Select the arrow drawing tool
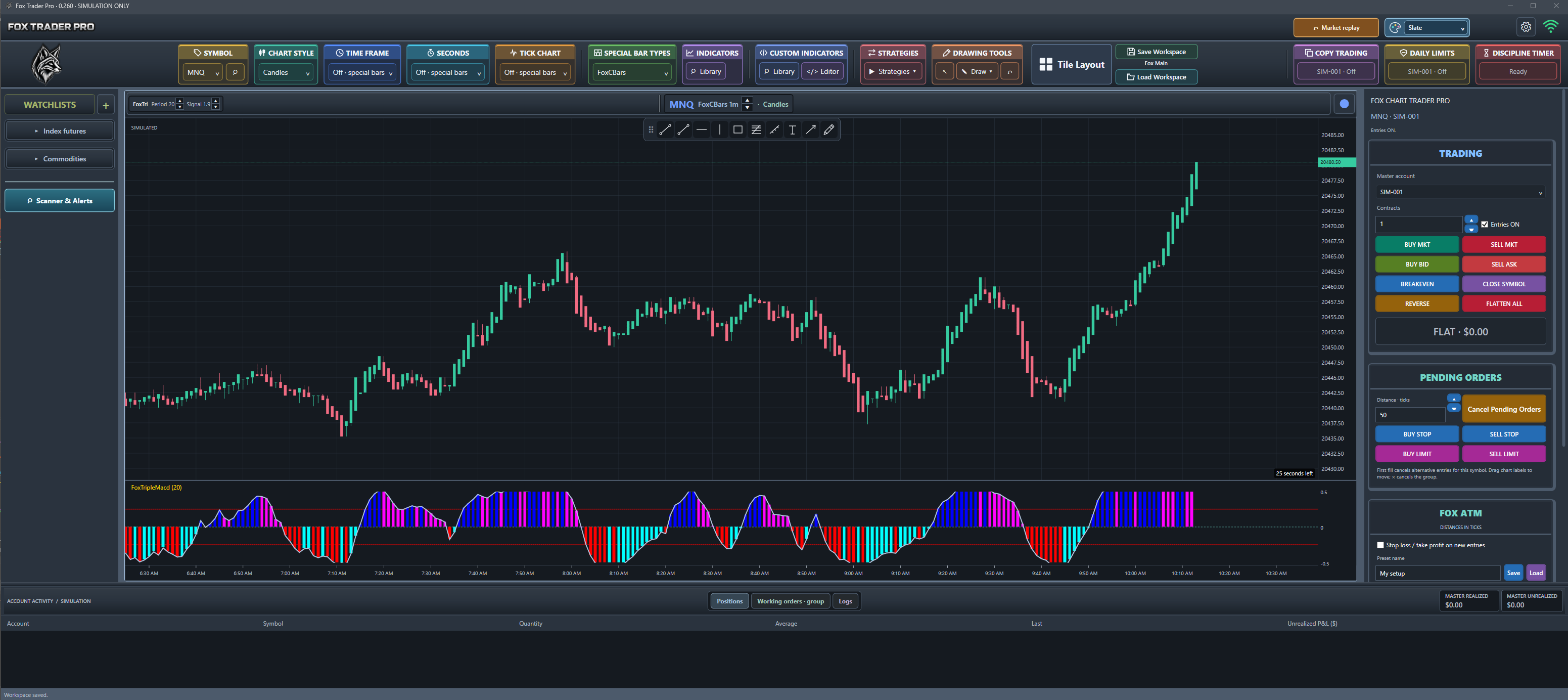 pos(811,130)
